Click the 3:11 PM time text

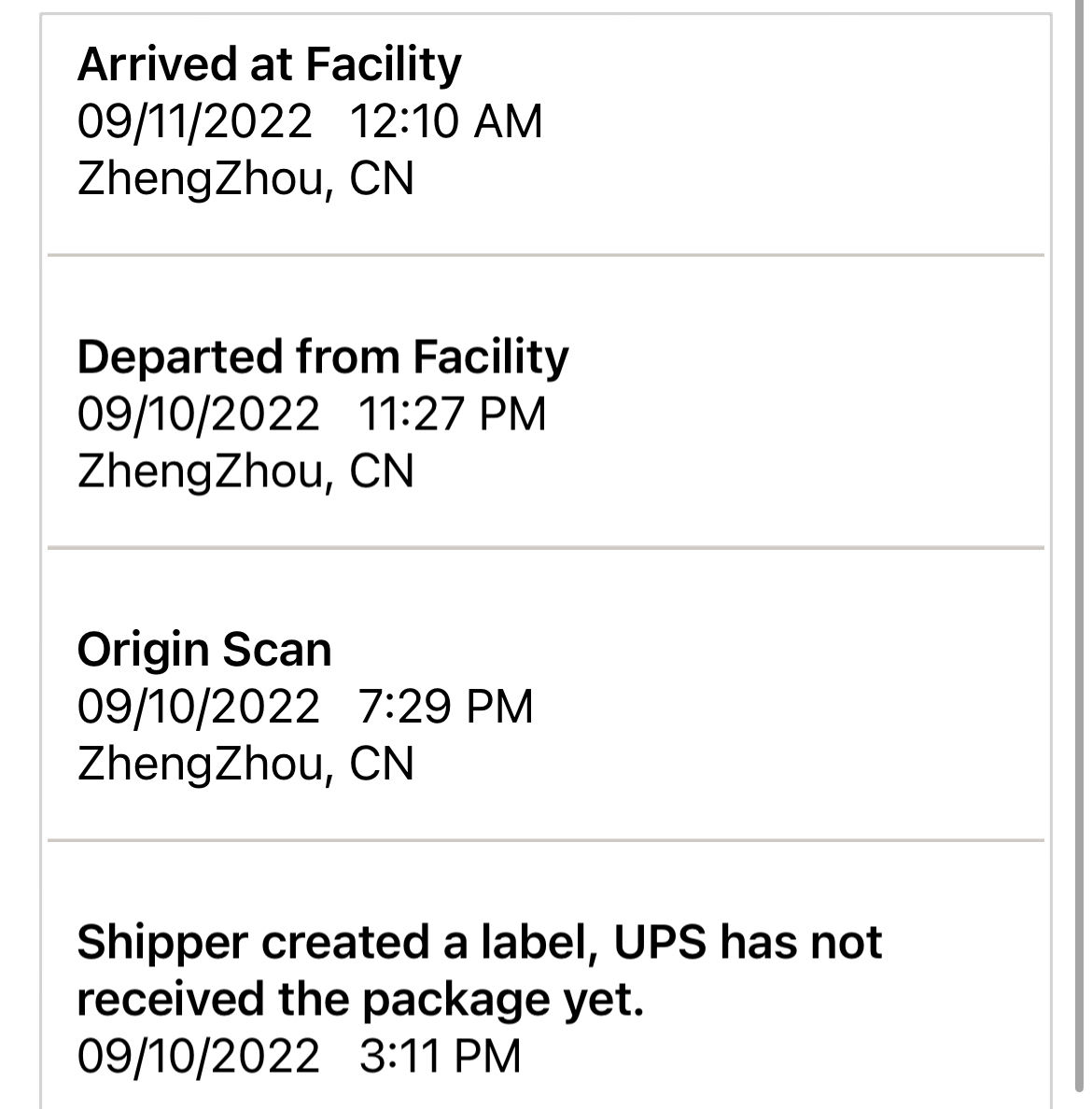tap(440, 1056)
